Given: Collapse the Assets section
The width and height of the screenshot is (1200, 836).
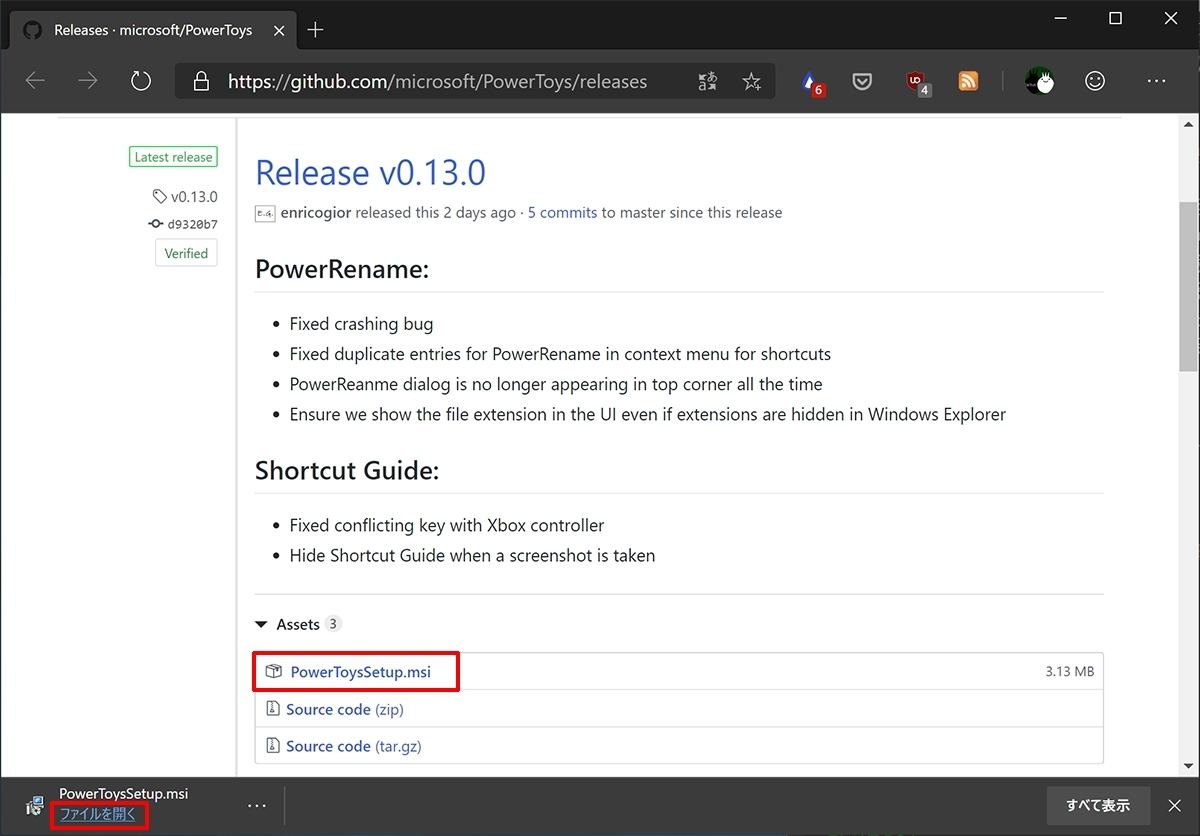Looking at the screenshot, I should tap(298, 624).
